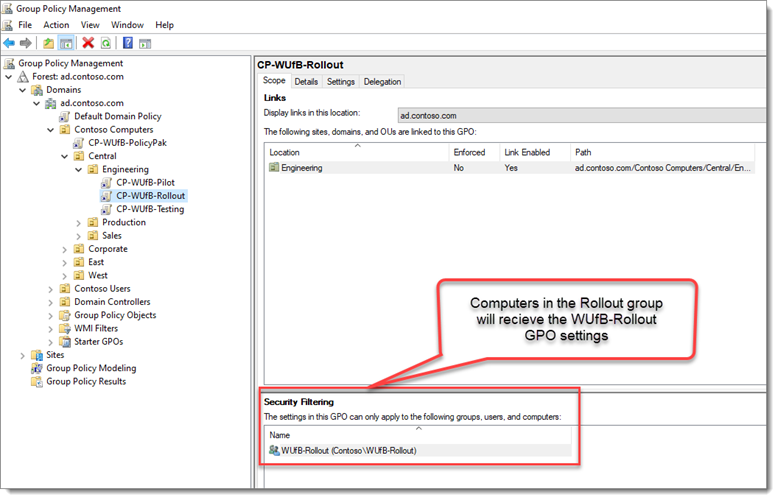
Task: Switch to the Delegation tab
Action: pos(382,82)
